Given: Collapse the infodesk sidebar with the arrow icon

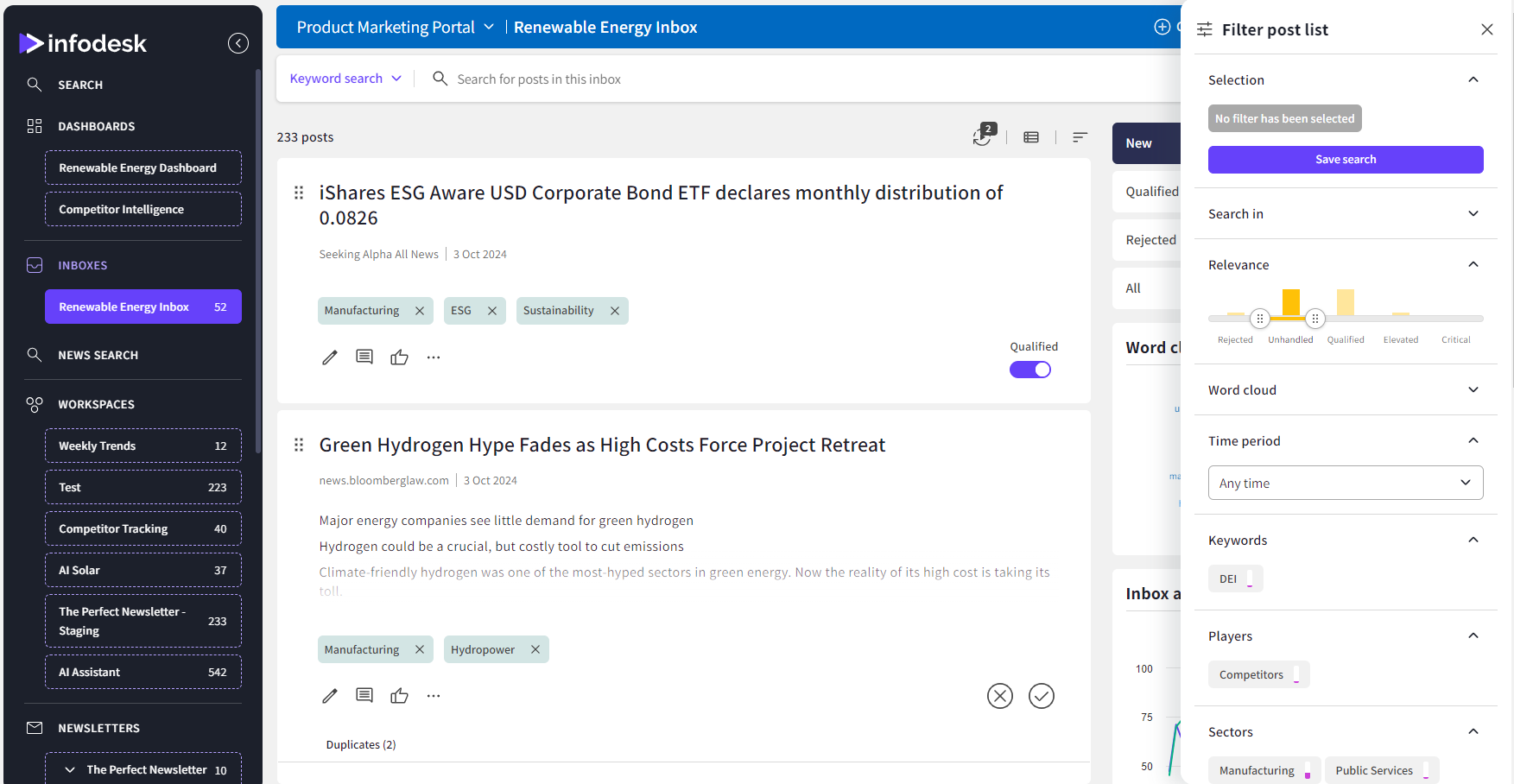Looking at the screenshot, I should point(238,43).
